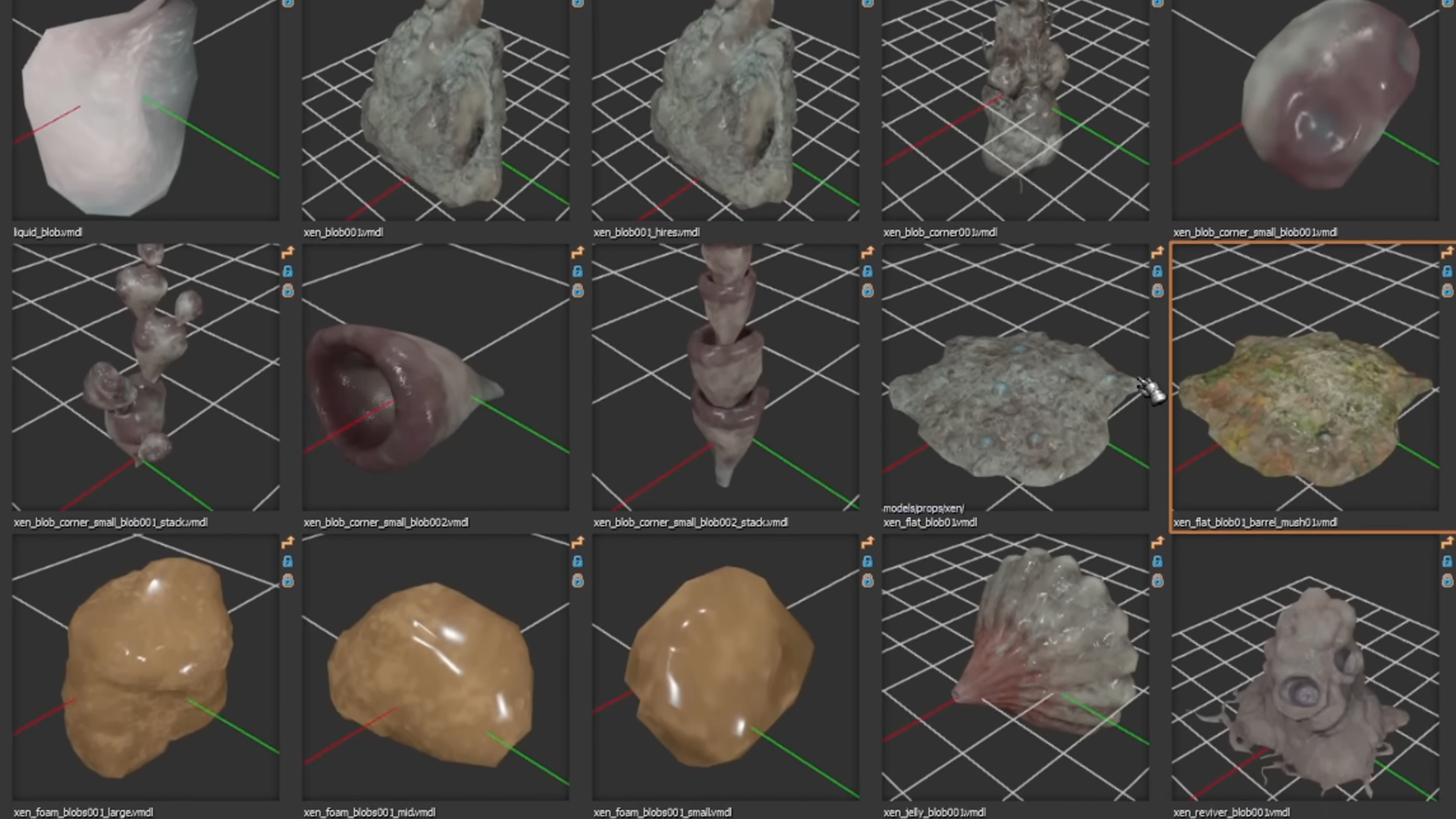
Task: Click the xen_reviver_blob001.vmdl file name
Action: point(1232,812)
